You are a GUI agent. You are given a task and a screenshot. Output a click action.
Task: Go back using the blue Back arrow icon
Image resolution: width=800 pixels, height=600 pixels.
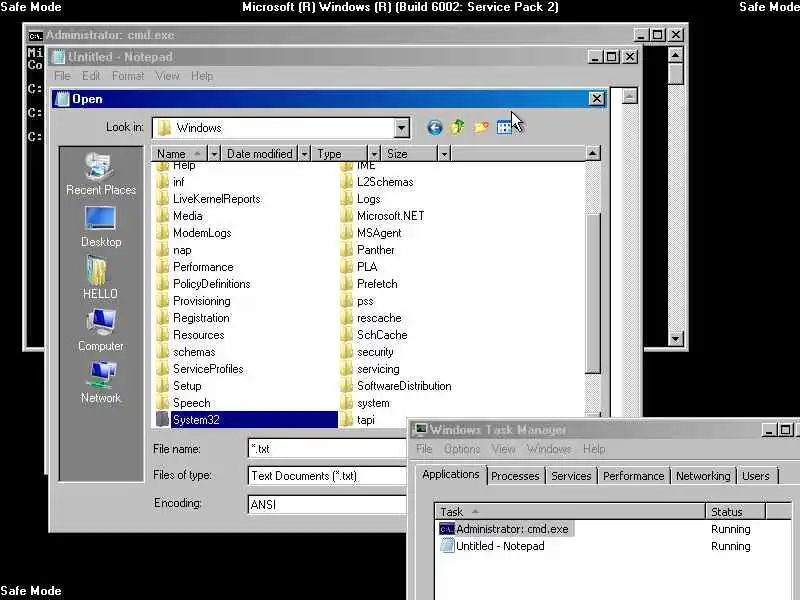434,127
